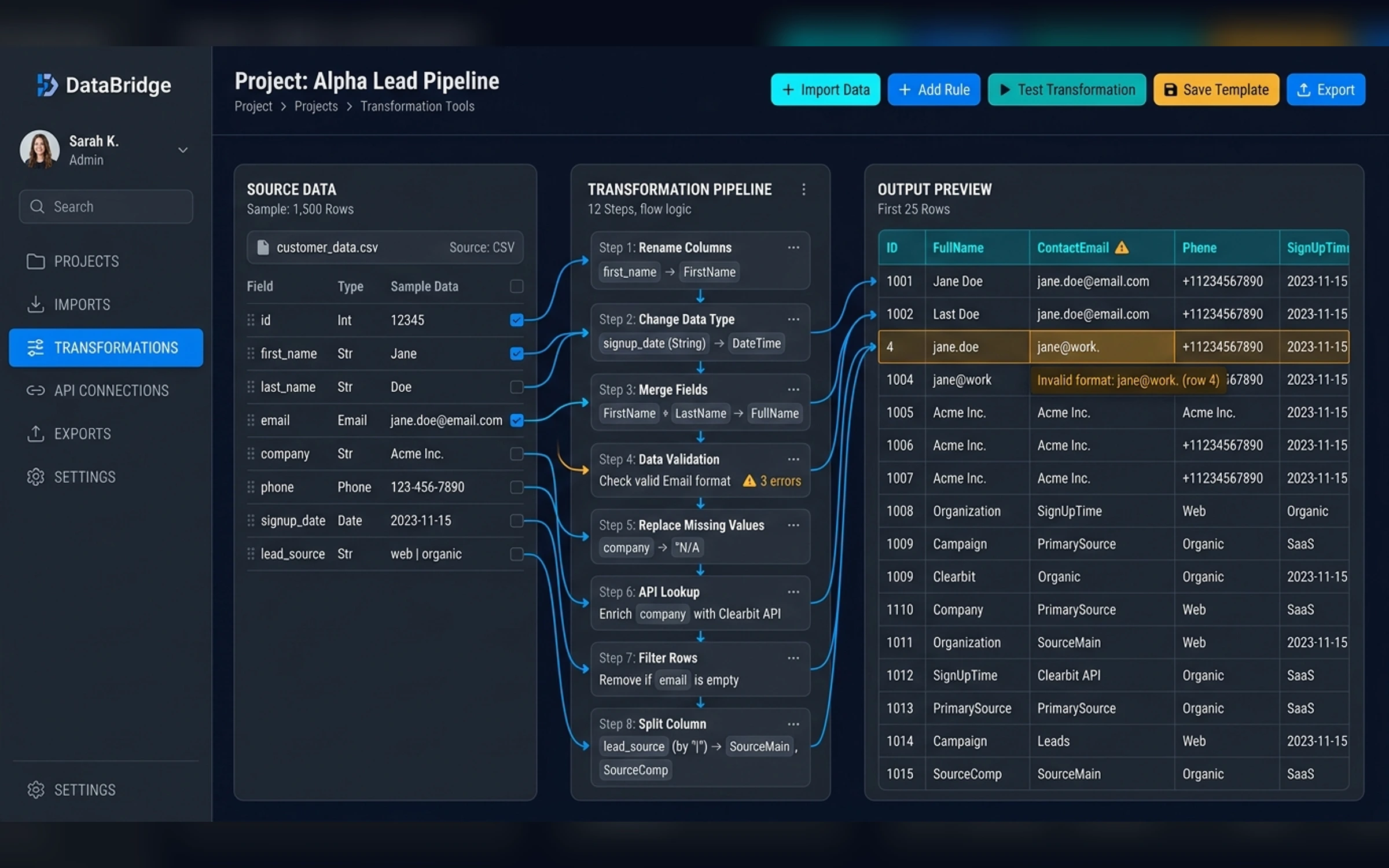Open the bottom SETTINGS gear icon
This screenshot has width=1389, height=868.
tap(36, 790)
